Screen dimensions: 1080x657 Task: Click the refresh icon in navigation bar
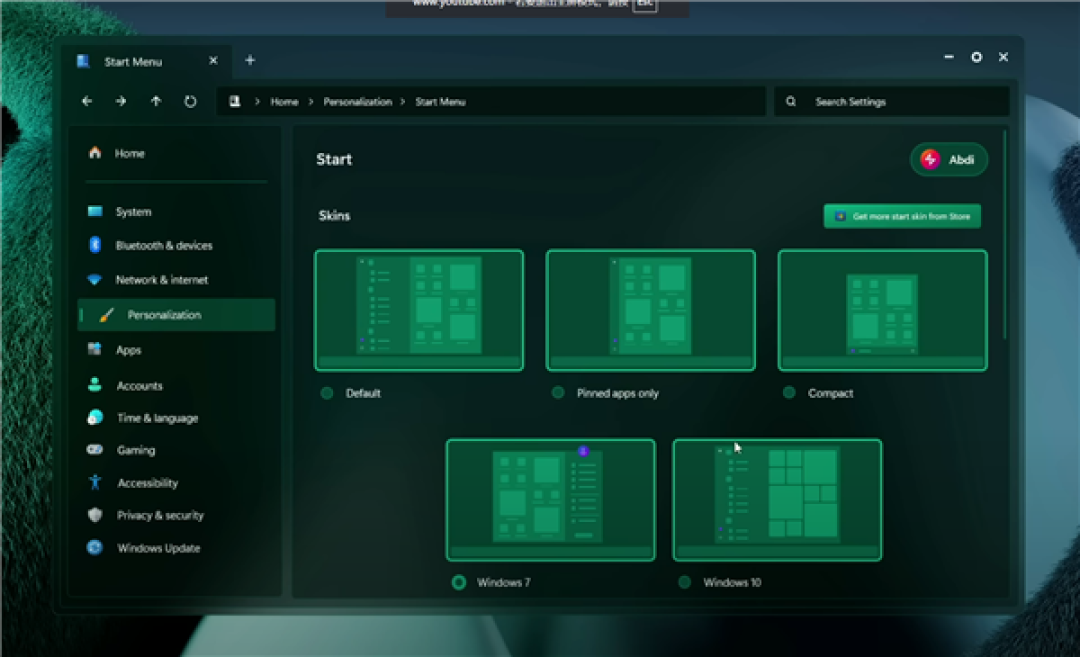point(190,101)
